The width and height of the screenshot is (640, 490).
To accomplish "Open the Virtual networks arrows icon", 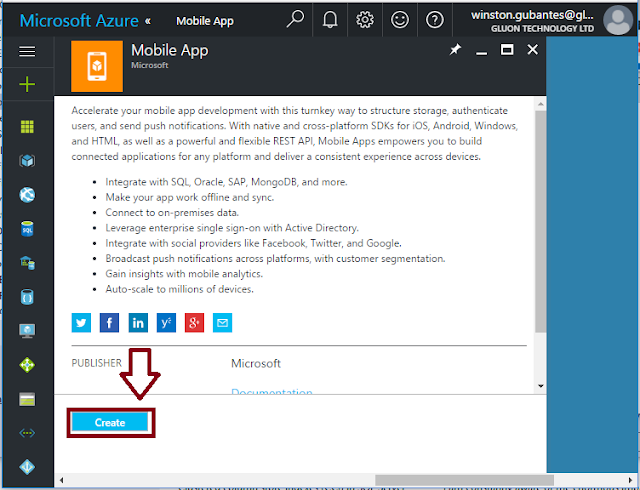I will [27, 433].
